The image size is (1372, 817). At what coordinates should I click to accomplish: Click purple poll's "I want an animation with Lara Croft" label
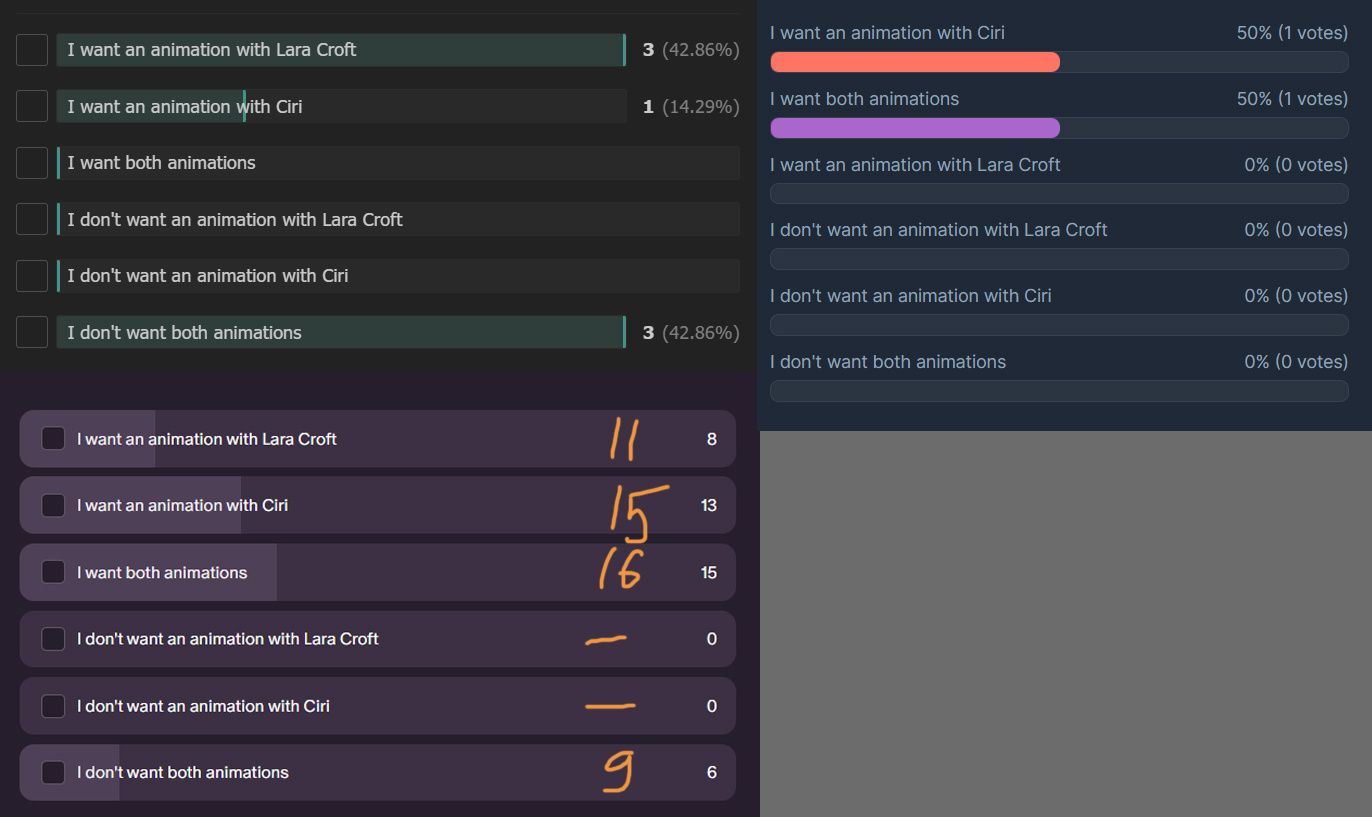(x=207, y=439)
